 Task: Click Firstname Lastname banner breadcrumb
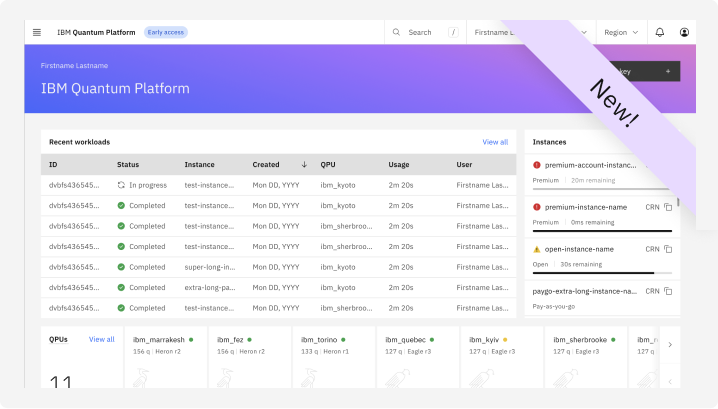(74, 65)
